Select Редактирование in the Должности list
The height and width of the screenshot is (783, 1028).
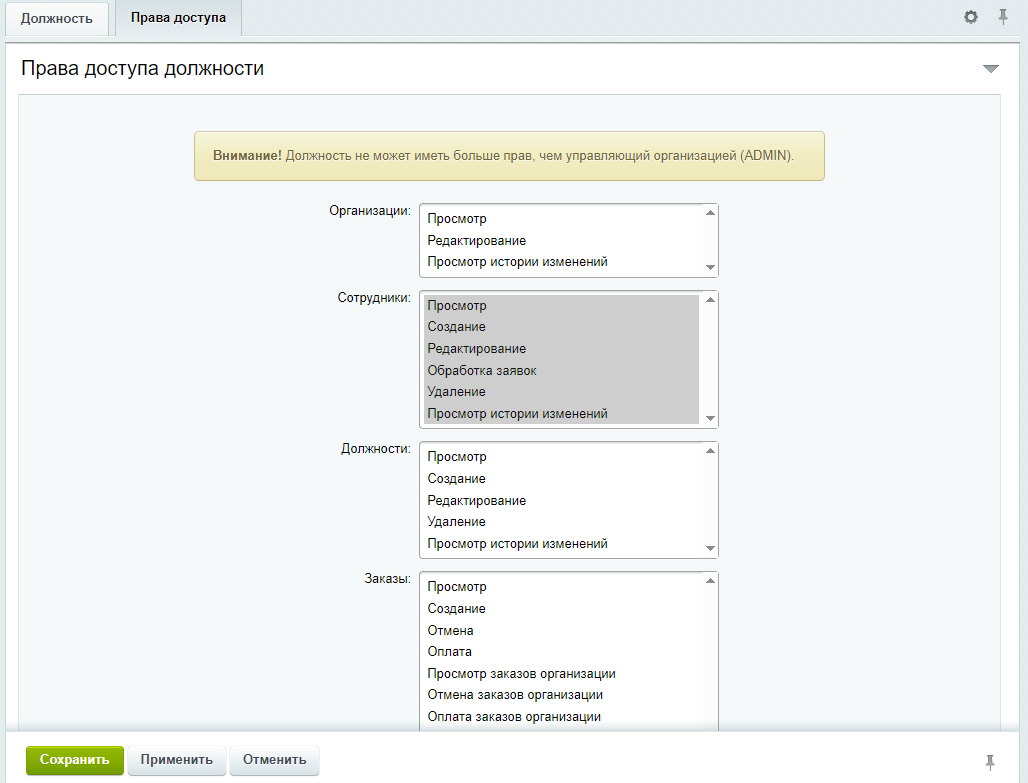561,500
